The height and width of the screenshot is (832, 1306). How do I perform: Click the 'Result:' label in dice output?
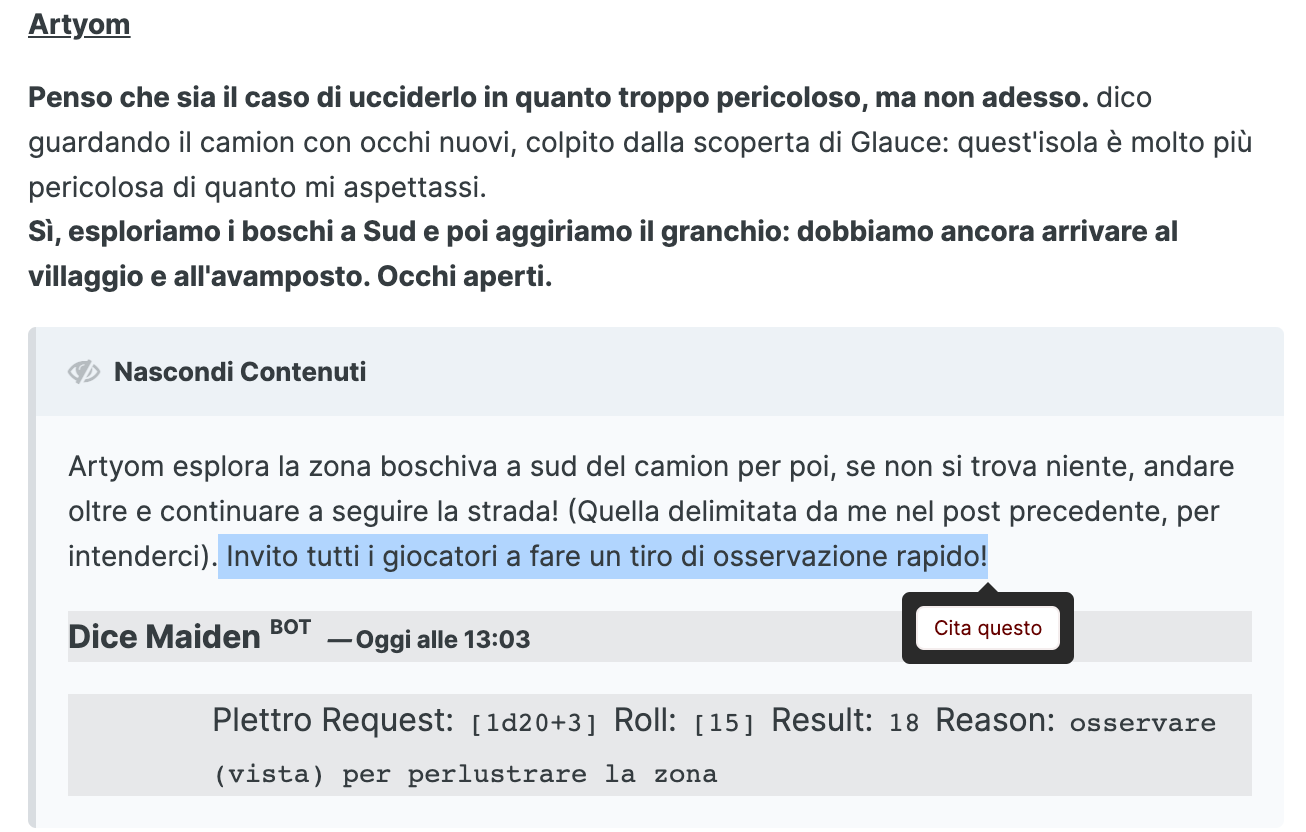pyautogui.click(x=823, y=721)
